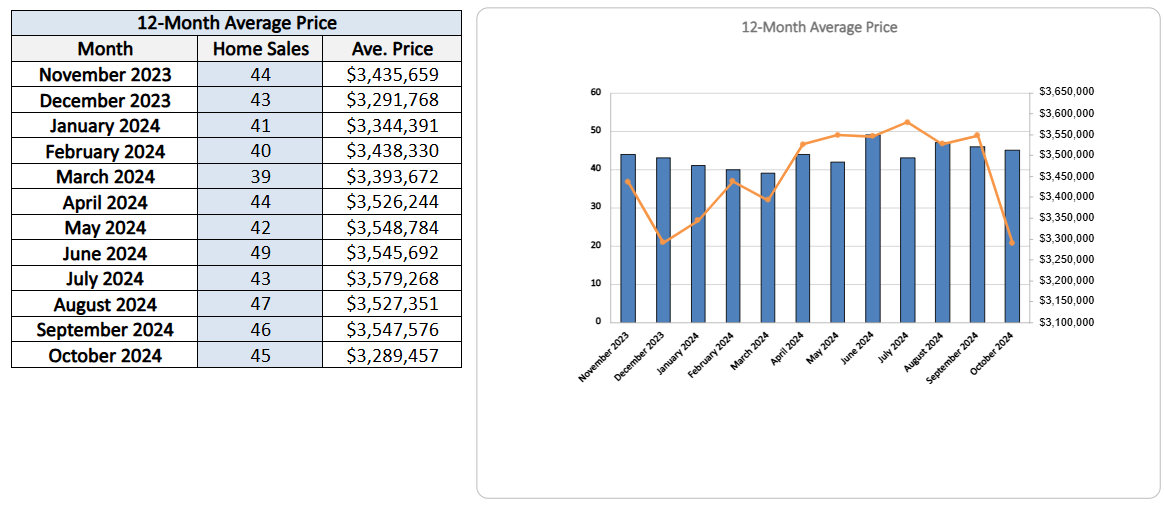Select the 'May 2024' table cell

(x=105, y=227)
